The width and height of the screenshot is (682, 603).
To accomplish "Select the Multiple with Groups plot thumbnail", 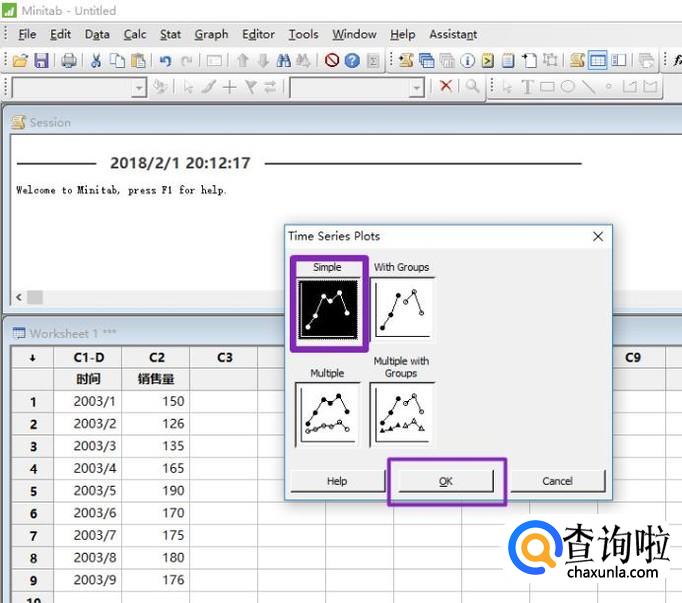I will click(x=402, y=414).
